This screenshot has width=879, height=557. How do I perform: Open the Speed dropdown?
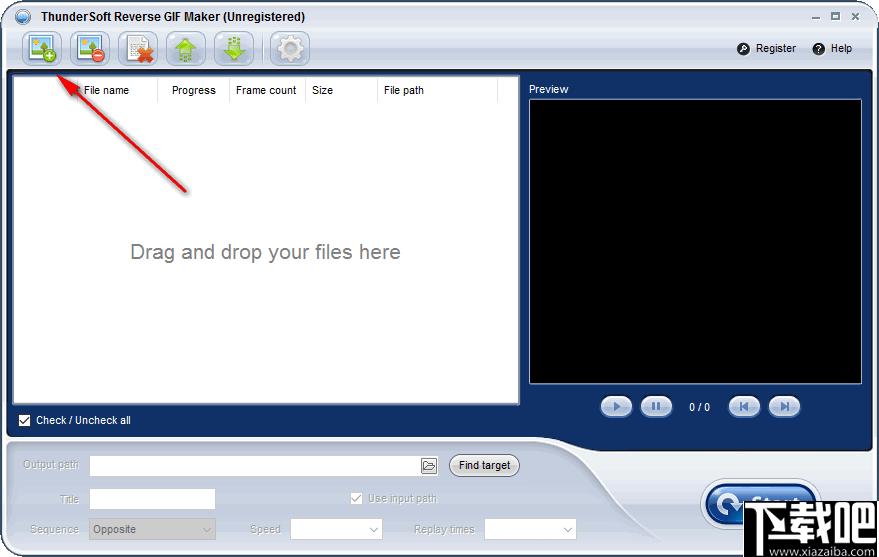click(x=336, y=530)
